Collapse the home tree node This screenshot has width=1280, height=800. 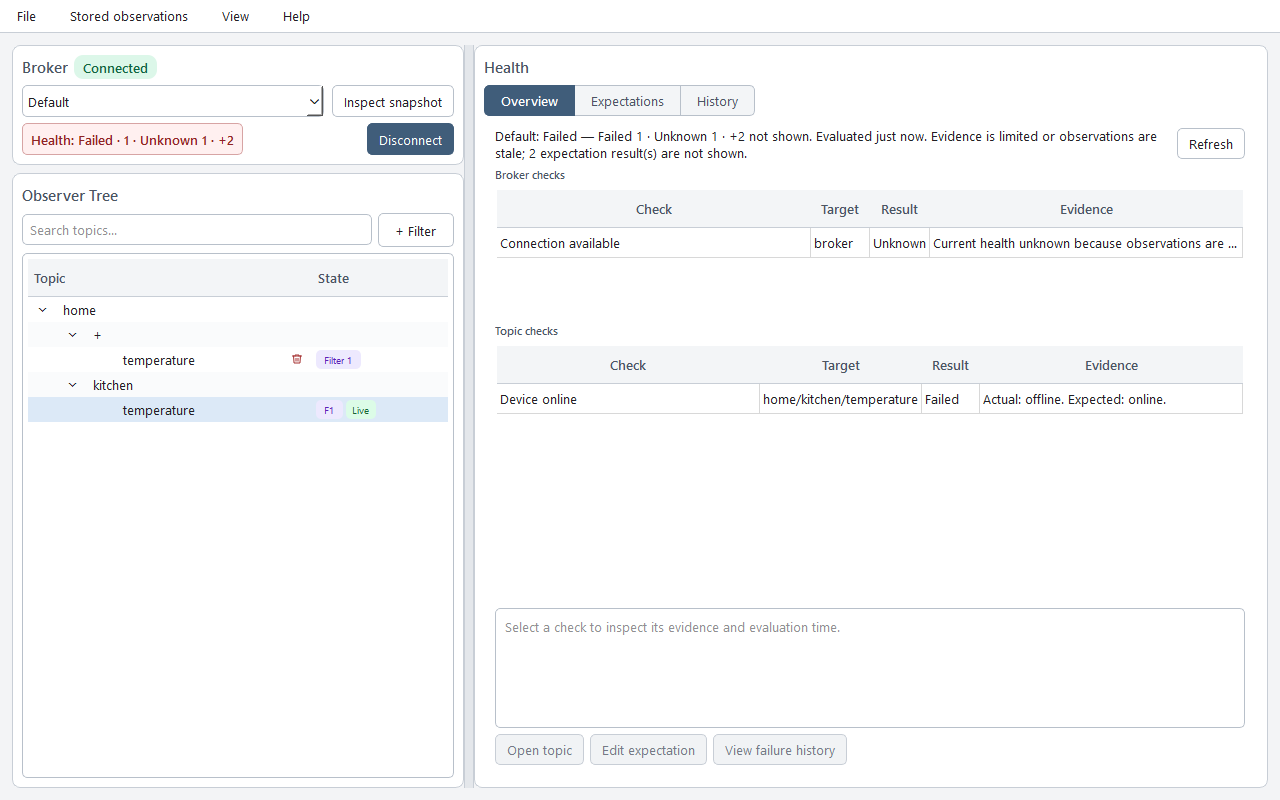[x=42, y=310]
